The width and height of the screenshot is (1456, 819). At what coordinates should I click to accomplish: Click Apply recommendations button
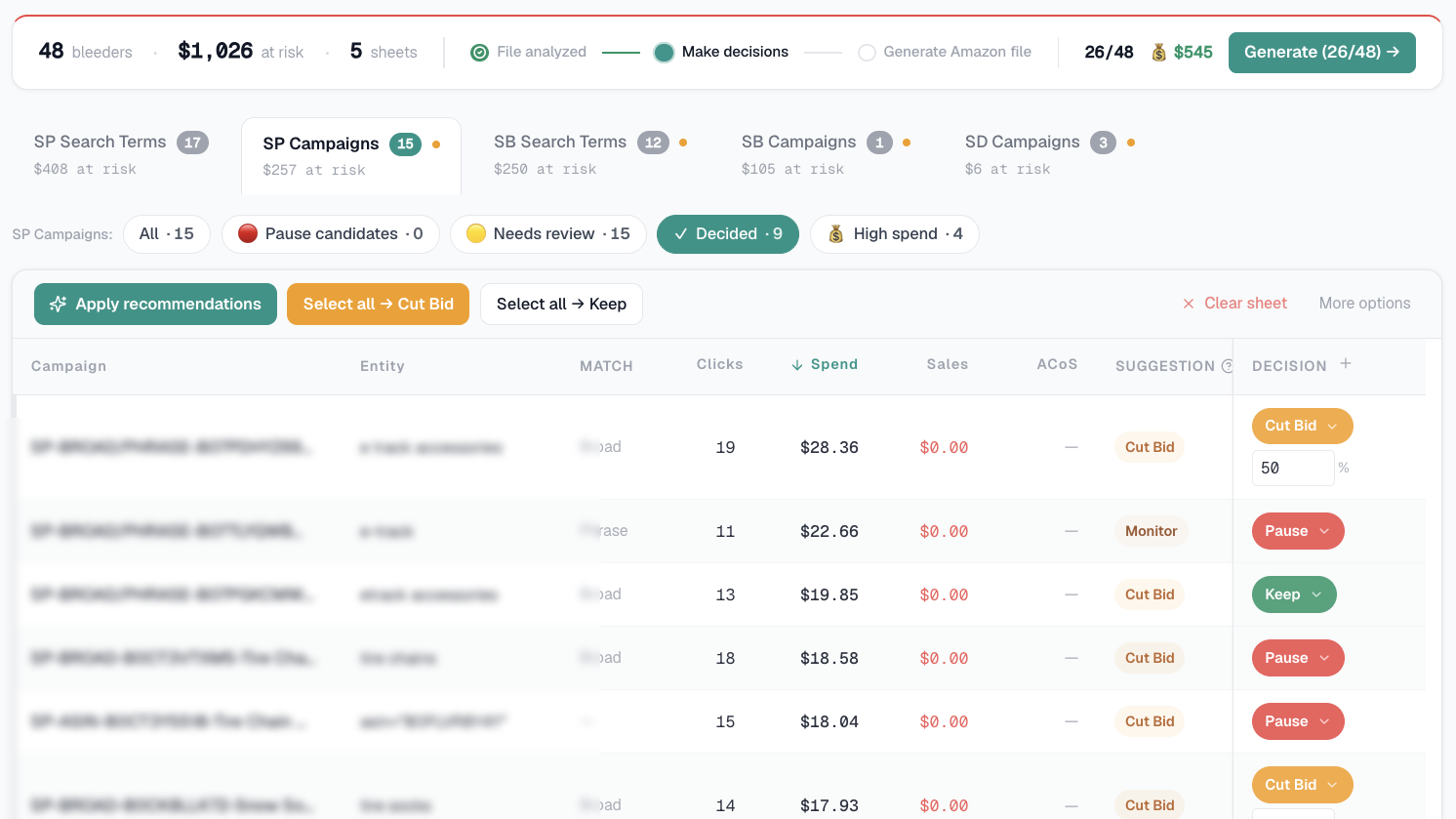click(155, 305)
